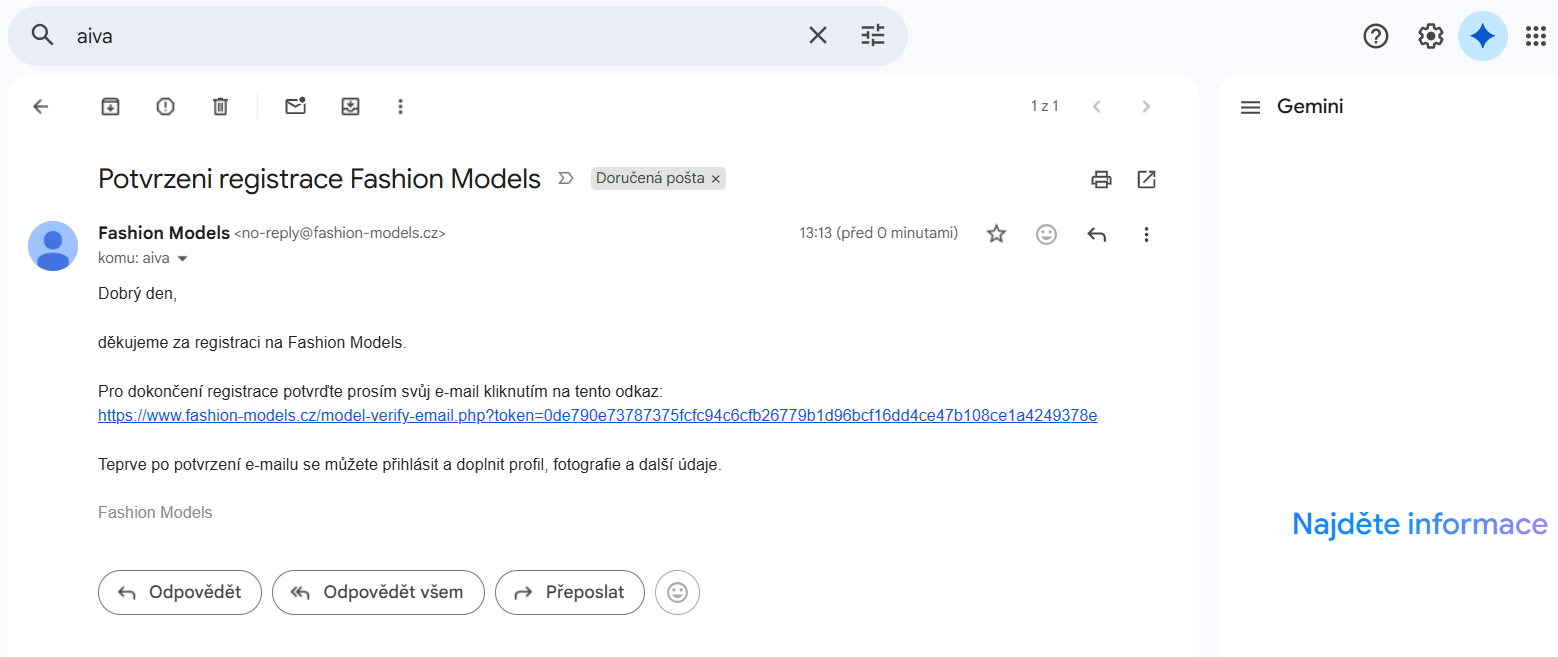Click the sender address no-reply@fashion-models.cz
The height and width of the screenshot is (657, 1558).
coord(339,233)
